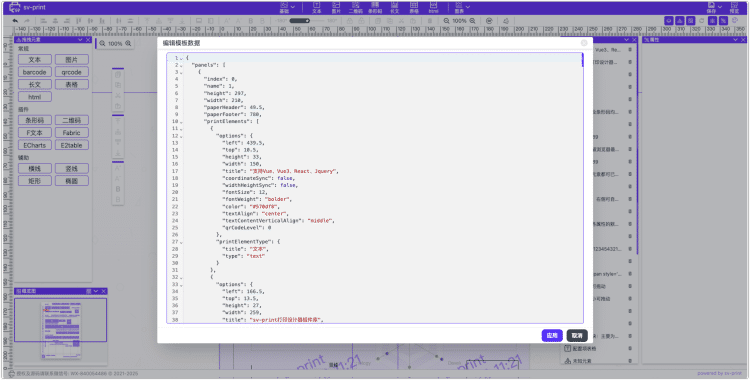Open the 图表 dropdown in top bar

click(x=462, y=7)
